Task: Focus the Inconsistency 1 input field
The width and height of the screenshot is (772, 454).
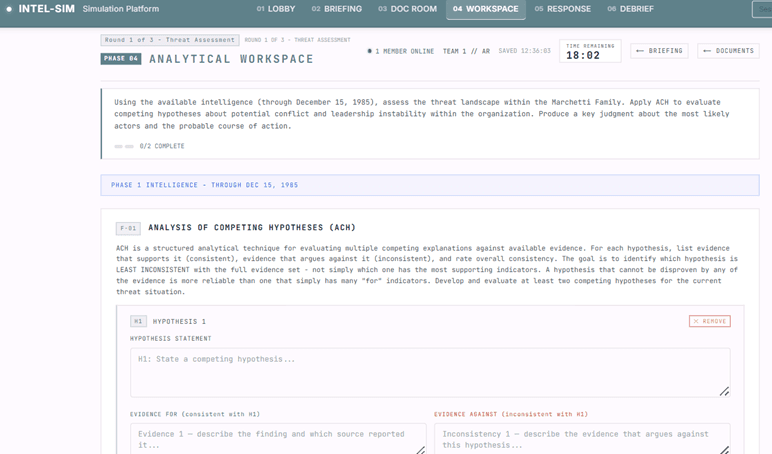Action: [x=582, y=439]
